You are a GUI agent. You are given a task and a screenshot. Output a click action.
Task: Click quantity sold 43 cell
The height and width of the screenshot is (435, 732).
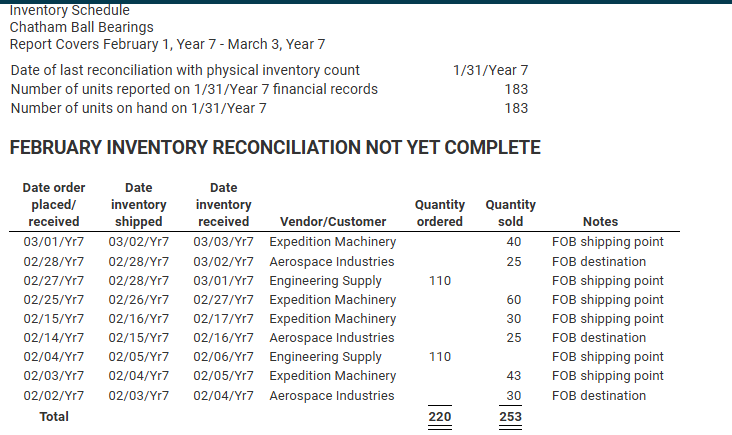click(x=514, y=376)
